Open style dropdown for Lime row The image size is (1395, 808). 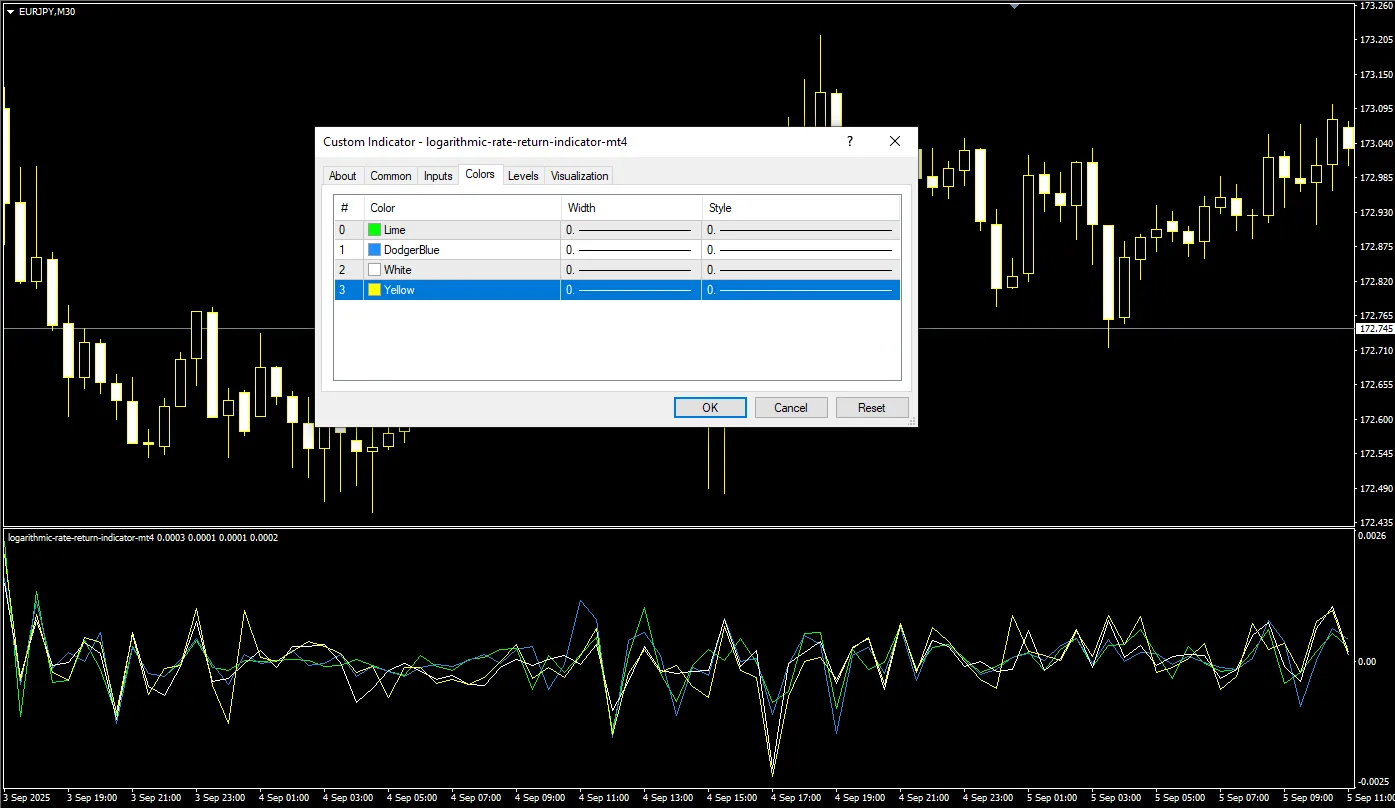coord(801,230)
